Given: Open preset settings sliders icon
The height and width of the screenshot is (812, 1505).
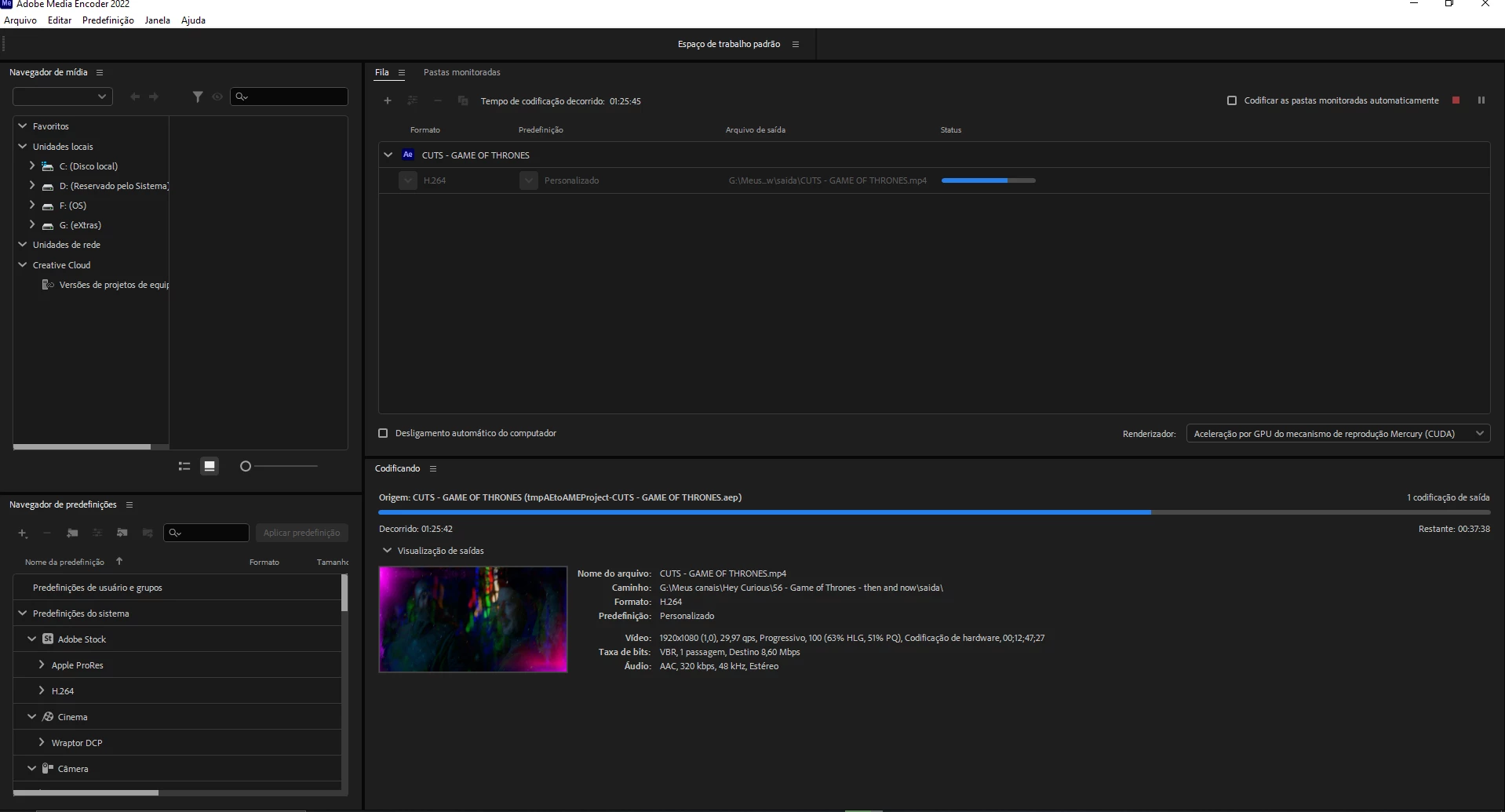Looking at the screenshot, I should [97, 533].
